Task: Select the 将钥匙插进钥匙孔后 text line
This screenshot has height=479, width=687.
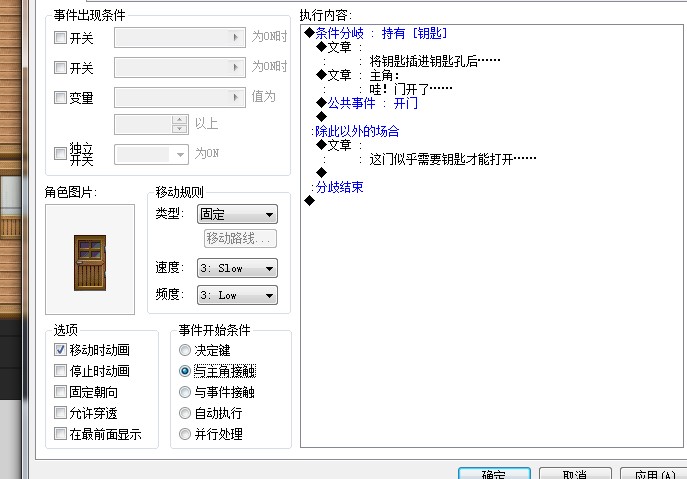Action: tap(435, 61)
